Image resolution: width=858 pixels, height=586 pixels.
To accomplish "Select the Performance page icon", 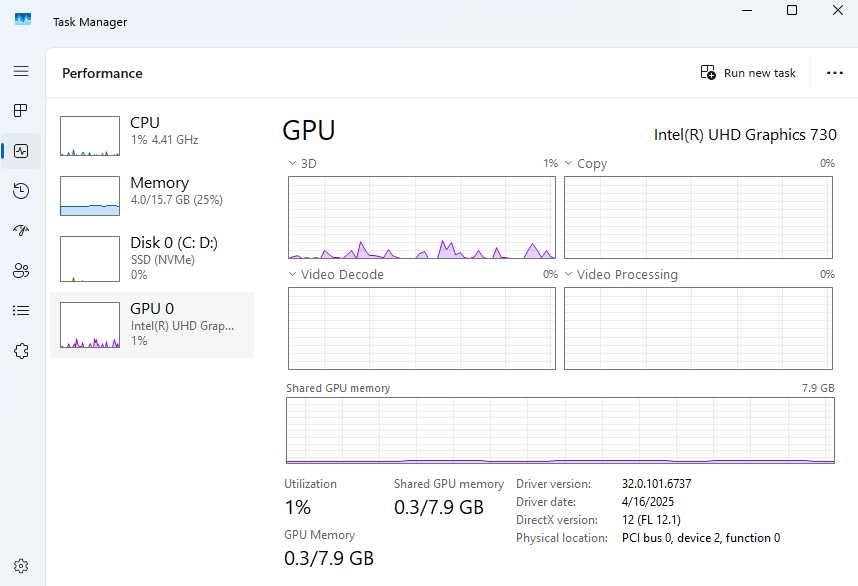I will [x=21, y=151].
